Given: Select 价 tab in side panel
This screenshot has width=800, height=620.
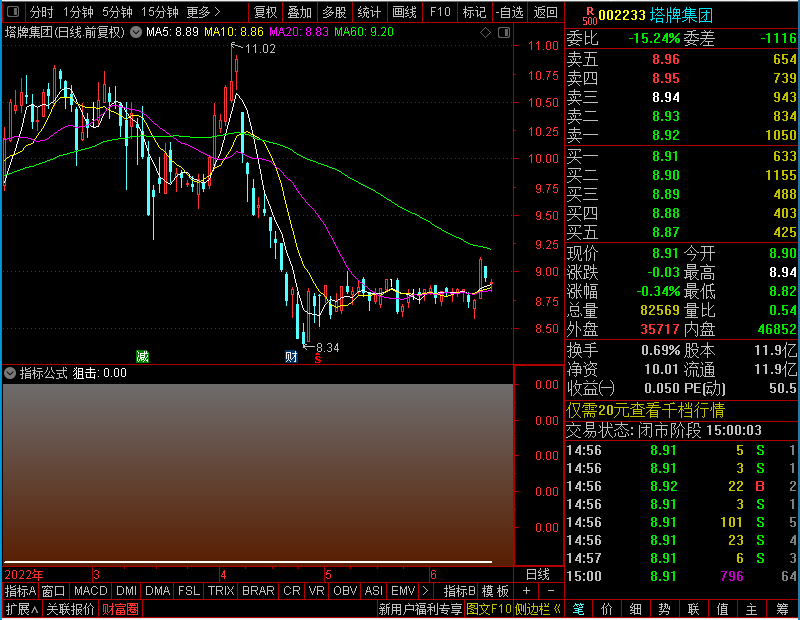Looking at the screenshot, I should [607, 609].
